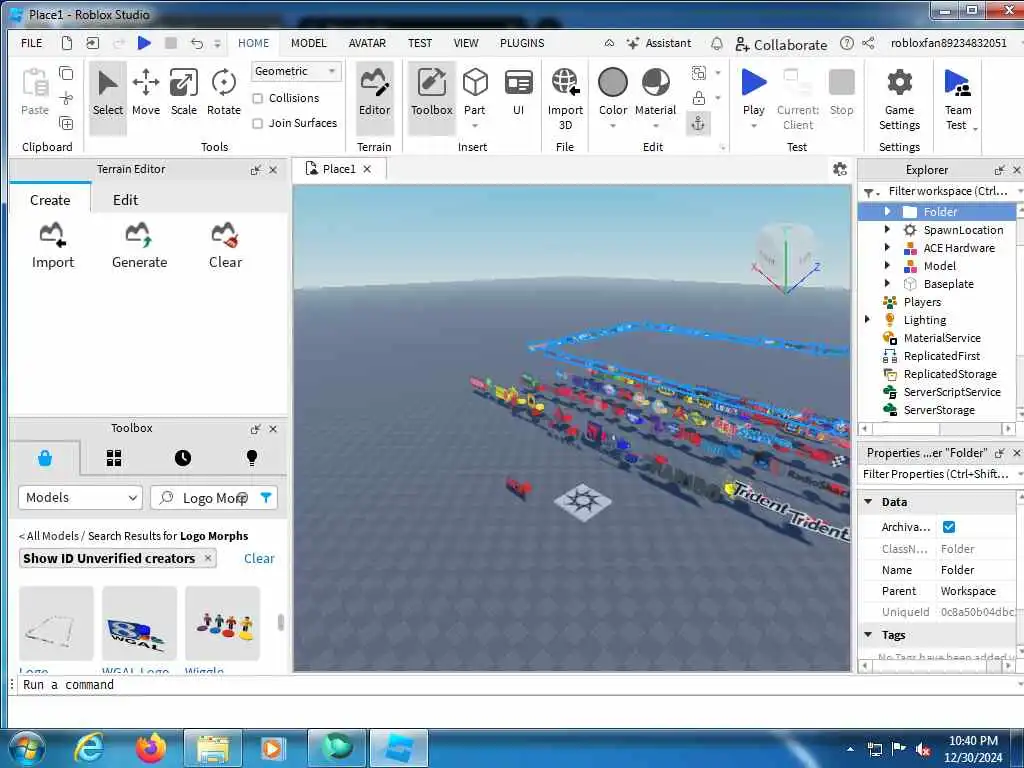Screen dimensions: 1024x768
Task: Click the Clear filters link
Action: 259,558
